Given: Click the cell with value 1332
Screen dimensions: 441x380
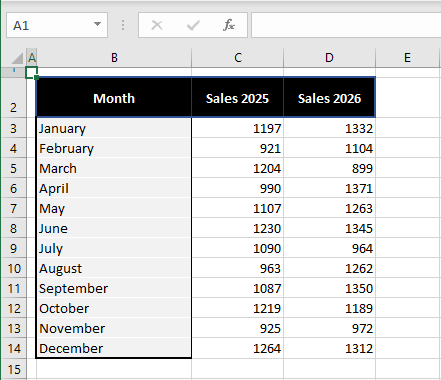Looking at the screenshot, I should [x=329, y=128].
